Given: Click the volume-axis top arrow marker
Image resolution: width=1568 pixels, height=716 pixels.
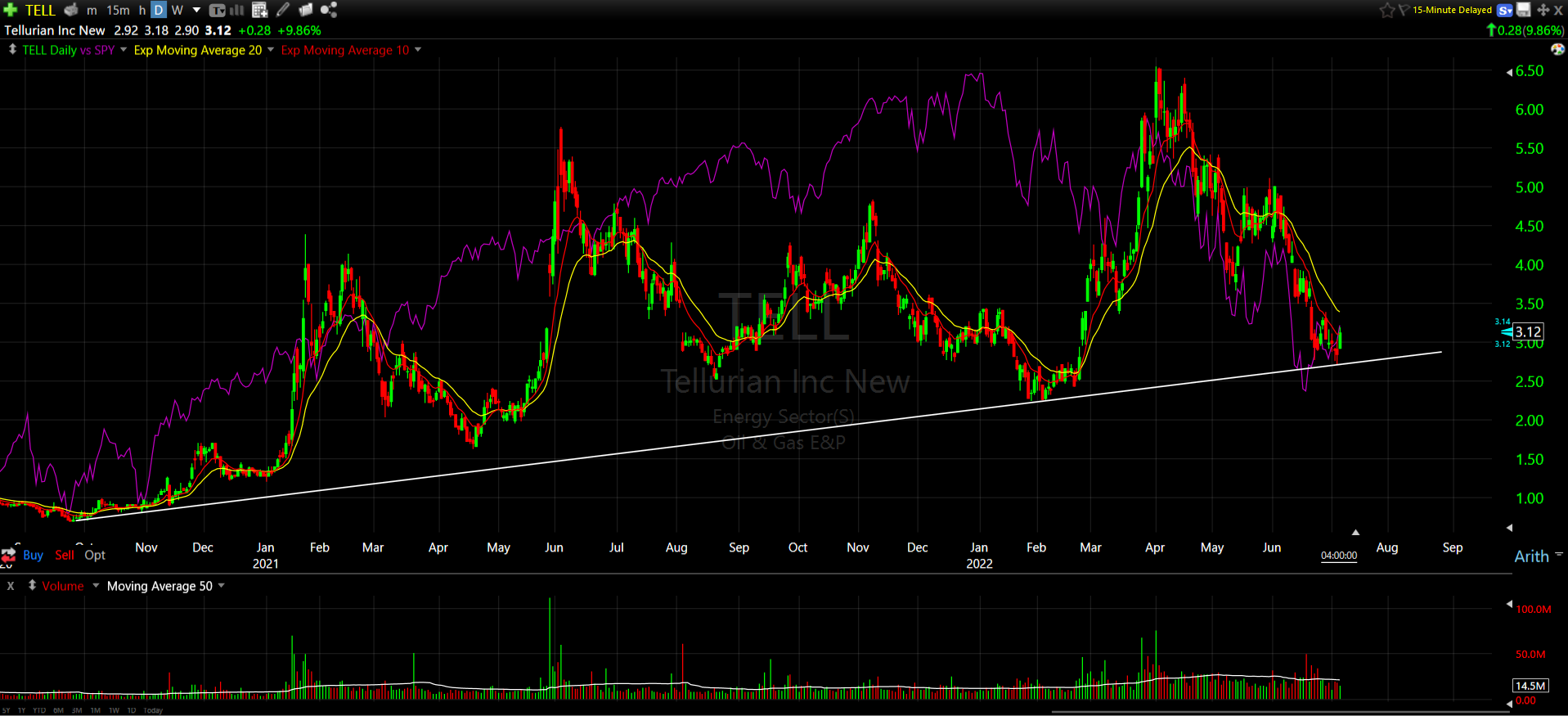Looking at the screenshot, I should pos(1509,604).
